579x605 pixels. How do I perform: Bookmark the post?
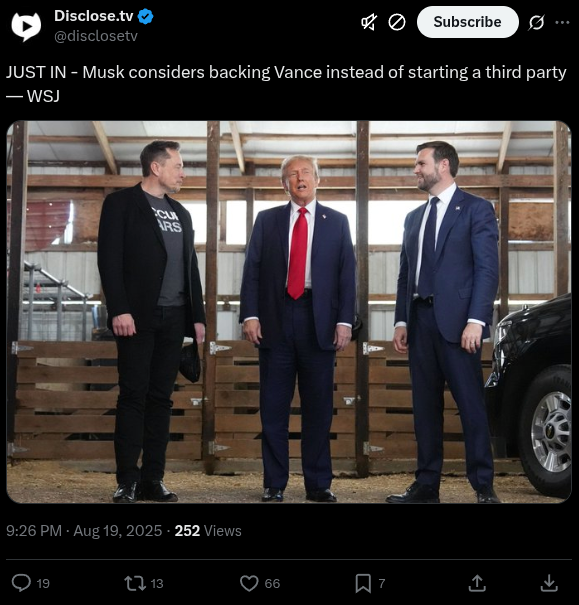[x=363, y=583]
